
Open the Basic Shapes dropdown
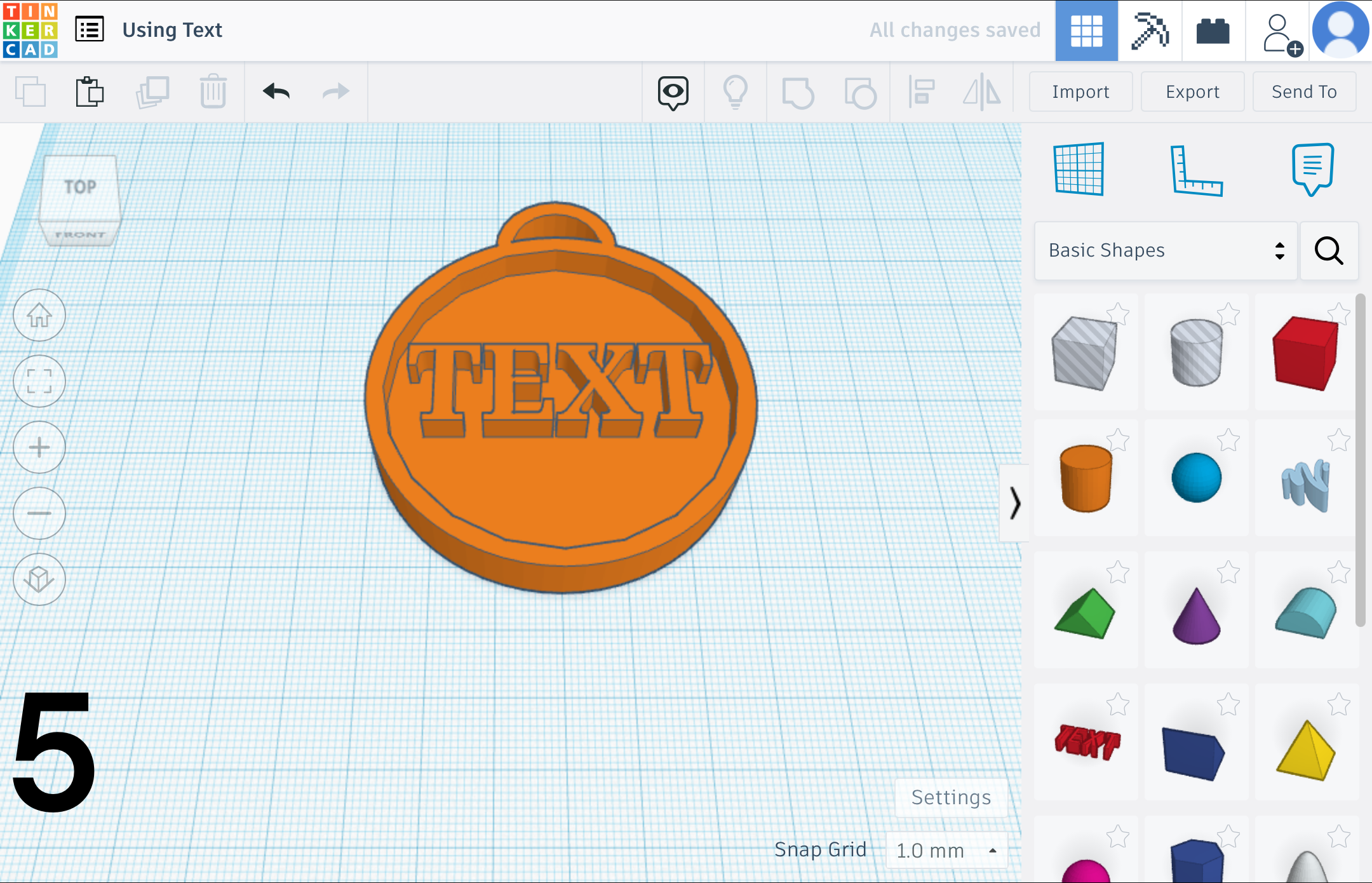[1166, 250]
